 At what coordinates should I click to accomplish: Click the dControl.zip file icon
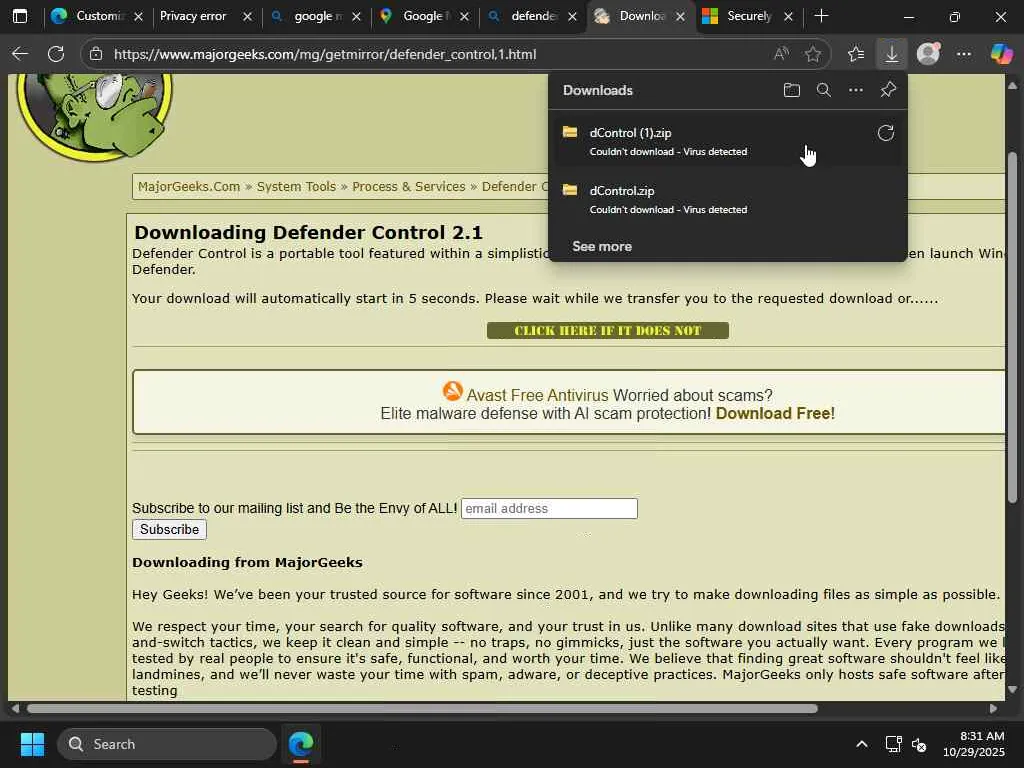(570, 190)
